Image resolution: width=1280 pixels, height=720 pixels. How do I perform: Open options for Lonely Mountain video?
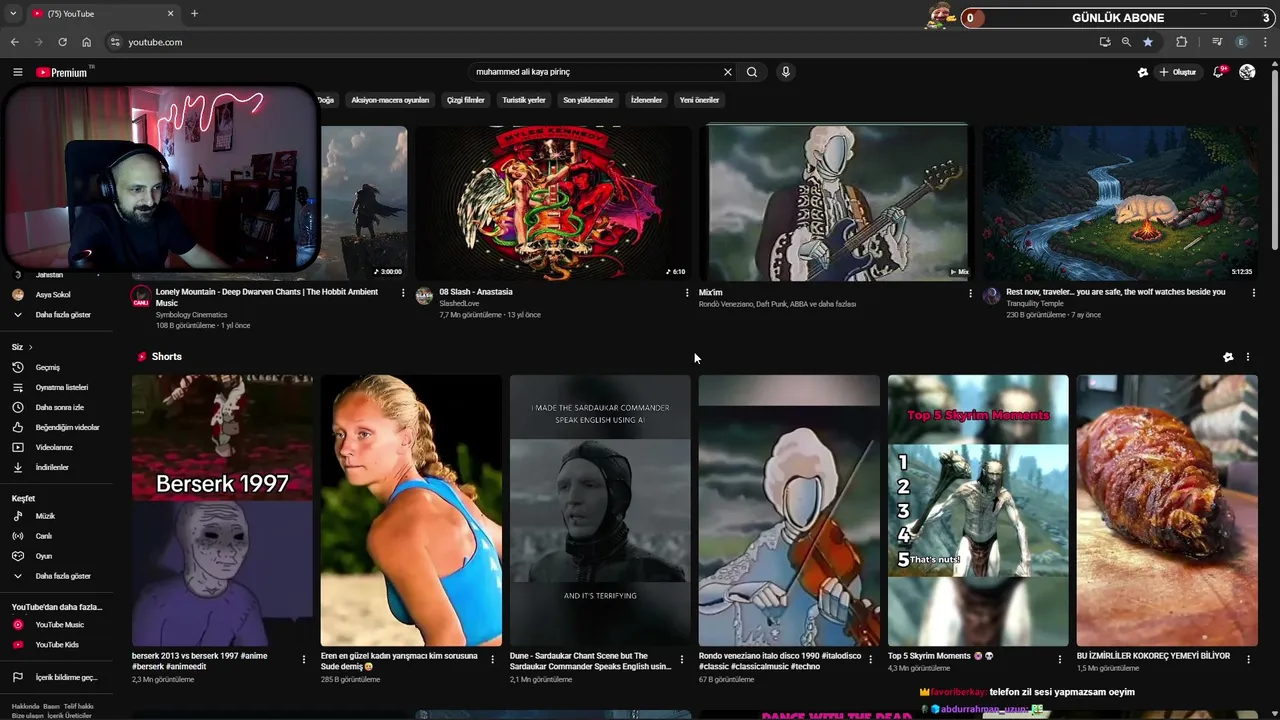[x=403, y=293]
